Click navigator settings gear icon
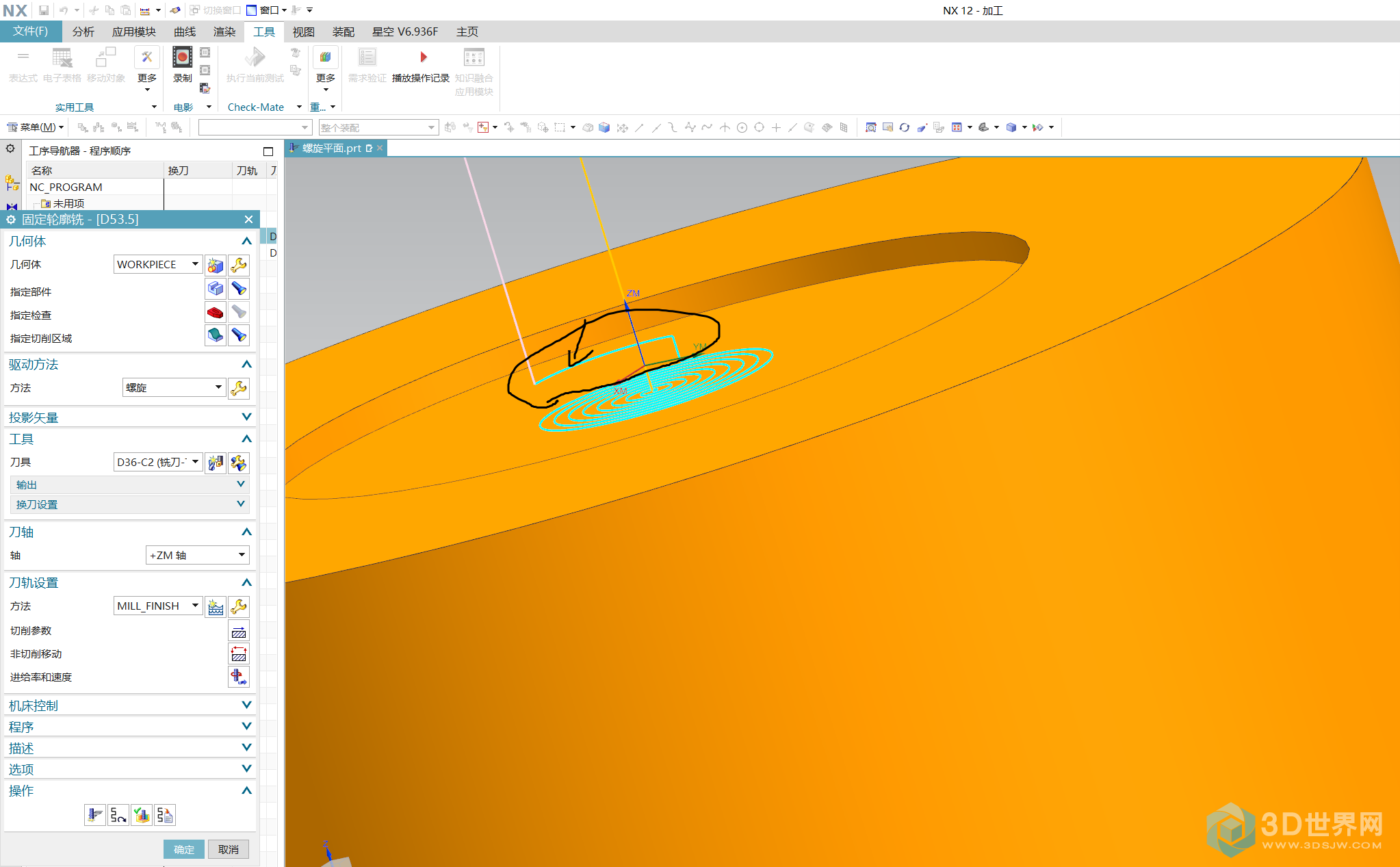 click(10, 148)
